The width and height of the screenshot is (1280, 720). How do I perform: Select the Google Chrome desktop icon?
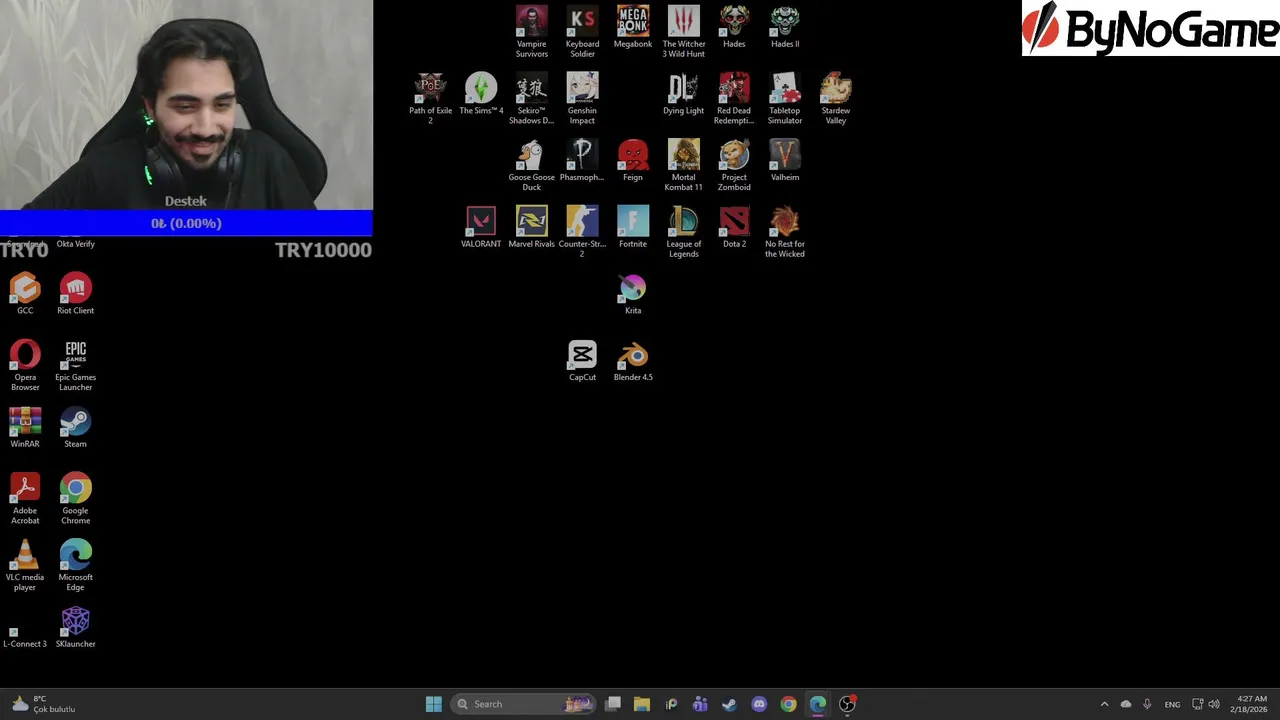[75, 498]
